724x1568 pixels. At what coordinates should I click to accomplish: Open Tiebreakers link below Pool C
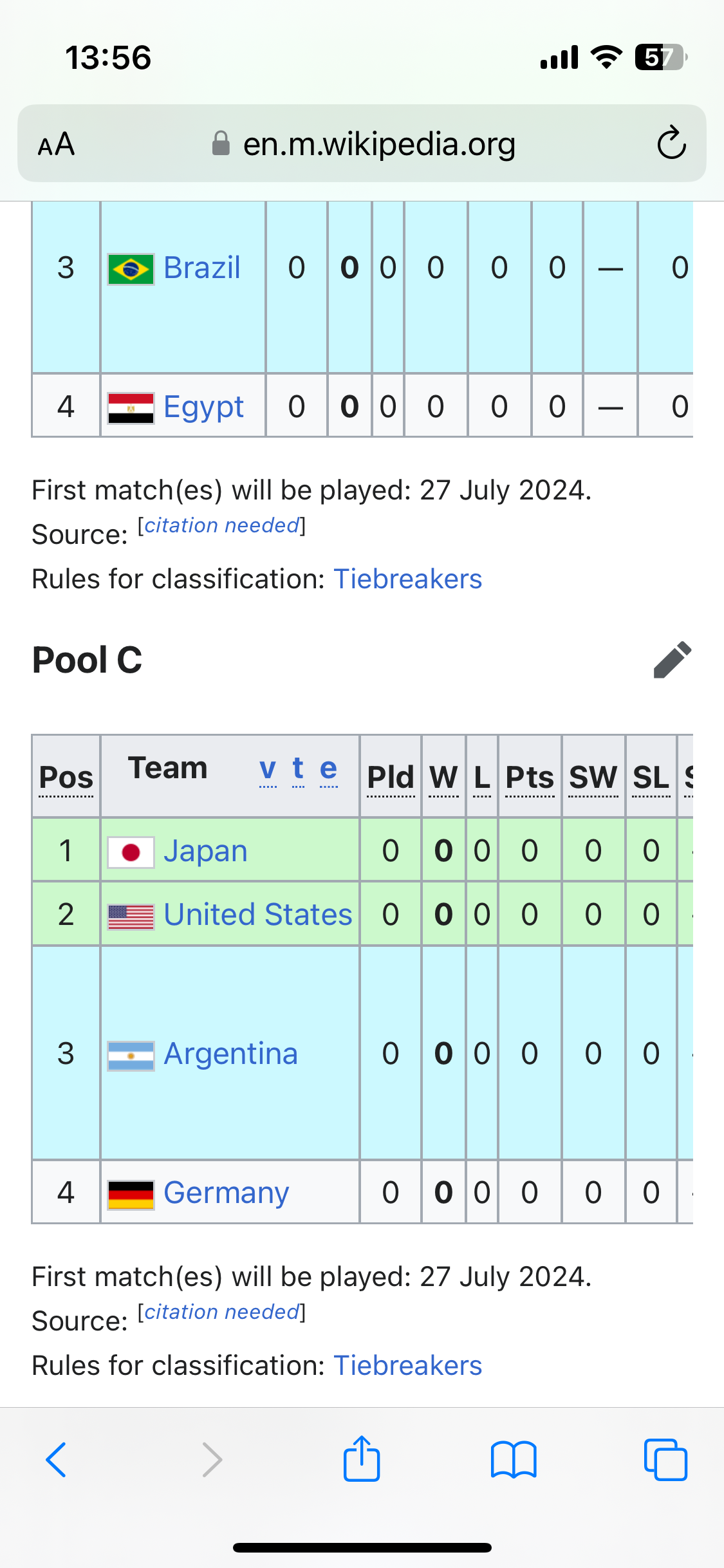pyautogui.click(x=408, y=1365)
